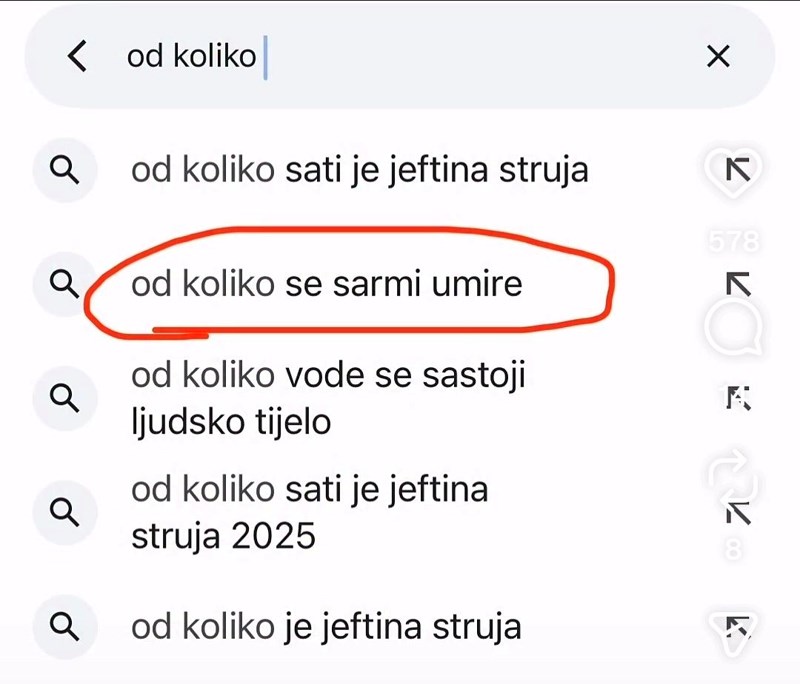This screenshot has width=800, height=684.
Task: Tap fill-in arrow for the last suggestion
Action: coord(737,627)
